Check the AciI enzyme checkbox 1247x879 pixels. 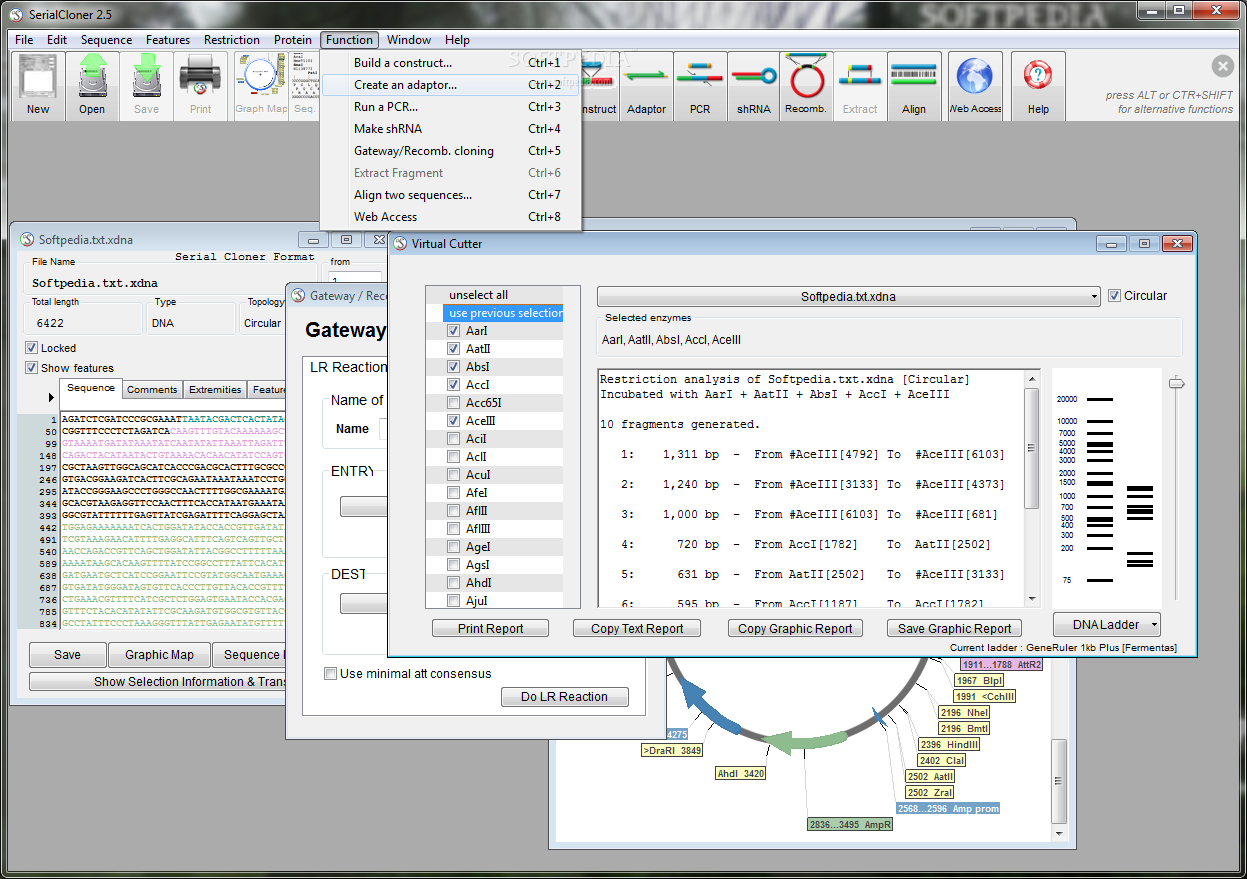(x=454, y=439)
